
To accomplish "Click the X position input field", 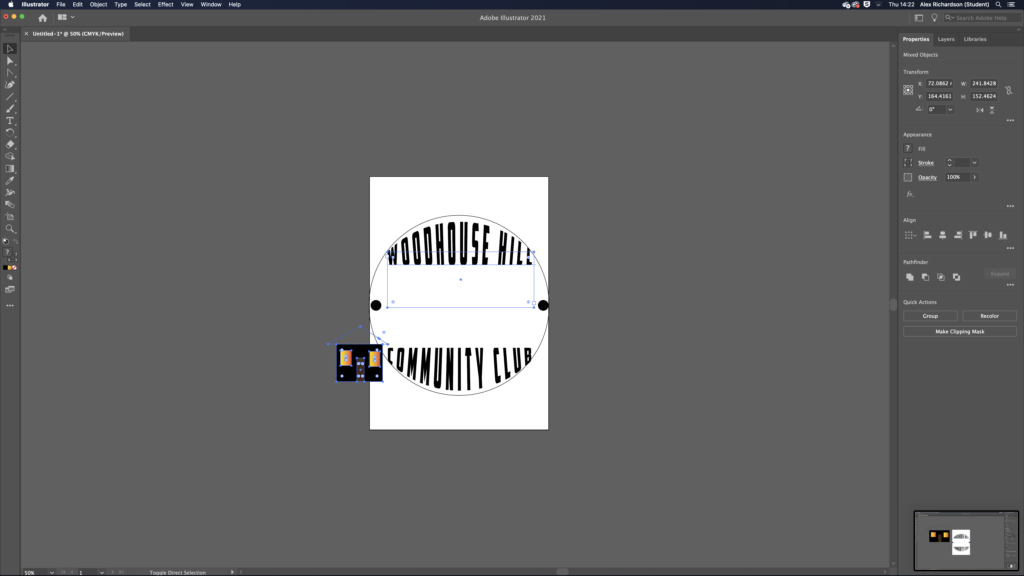I will click(x=940, y=84).
